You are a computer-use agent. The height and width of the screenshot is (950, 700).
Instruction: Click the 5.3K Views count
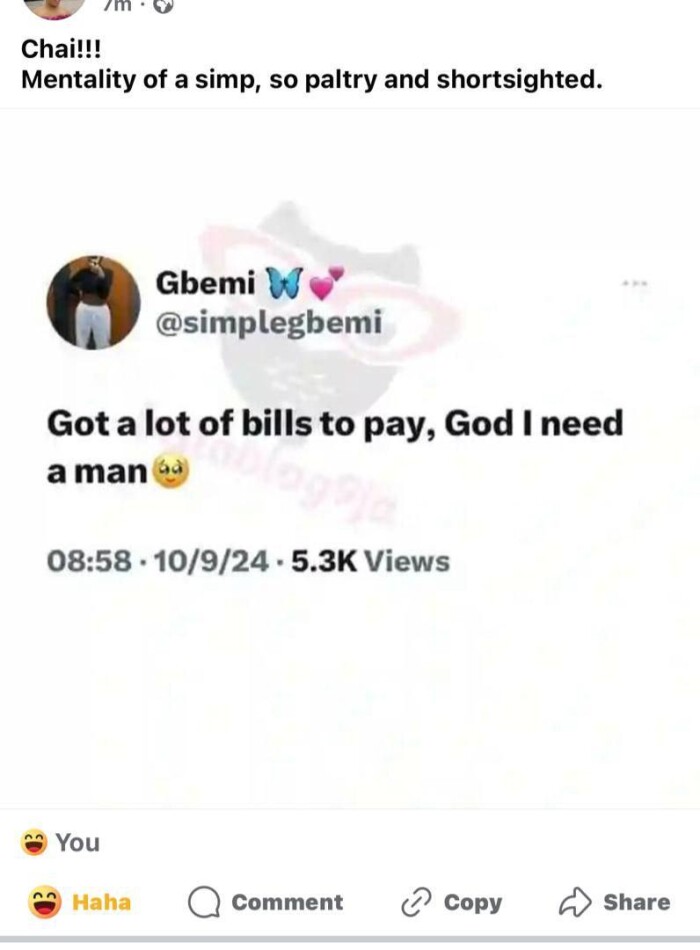pos(370,561)
